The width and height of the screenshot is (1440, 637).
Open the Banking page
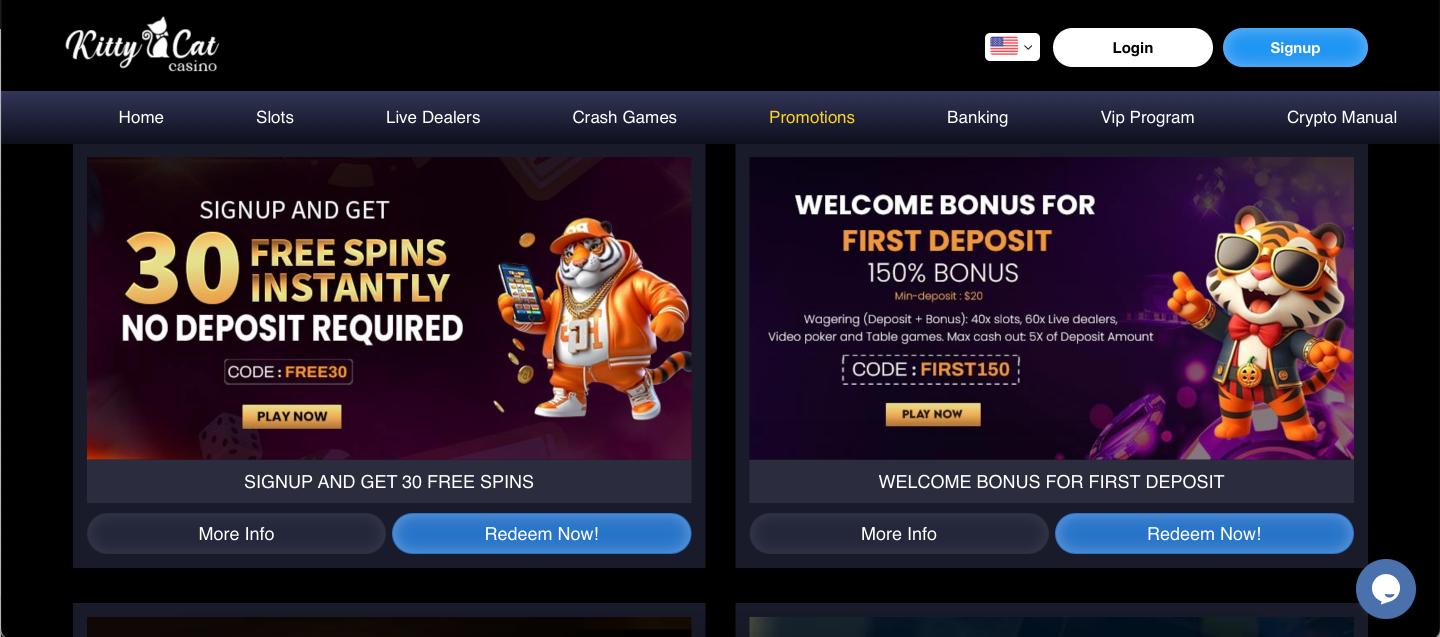click(977, 117)
